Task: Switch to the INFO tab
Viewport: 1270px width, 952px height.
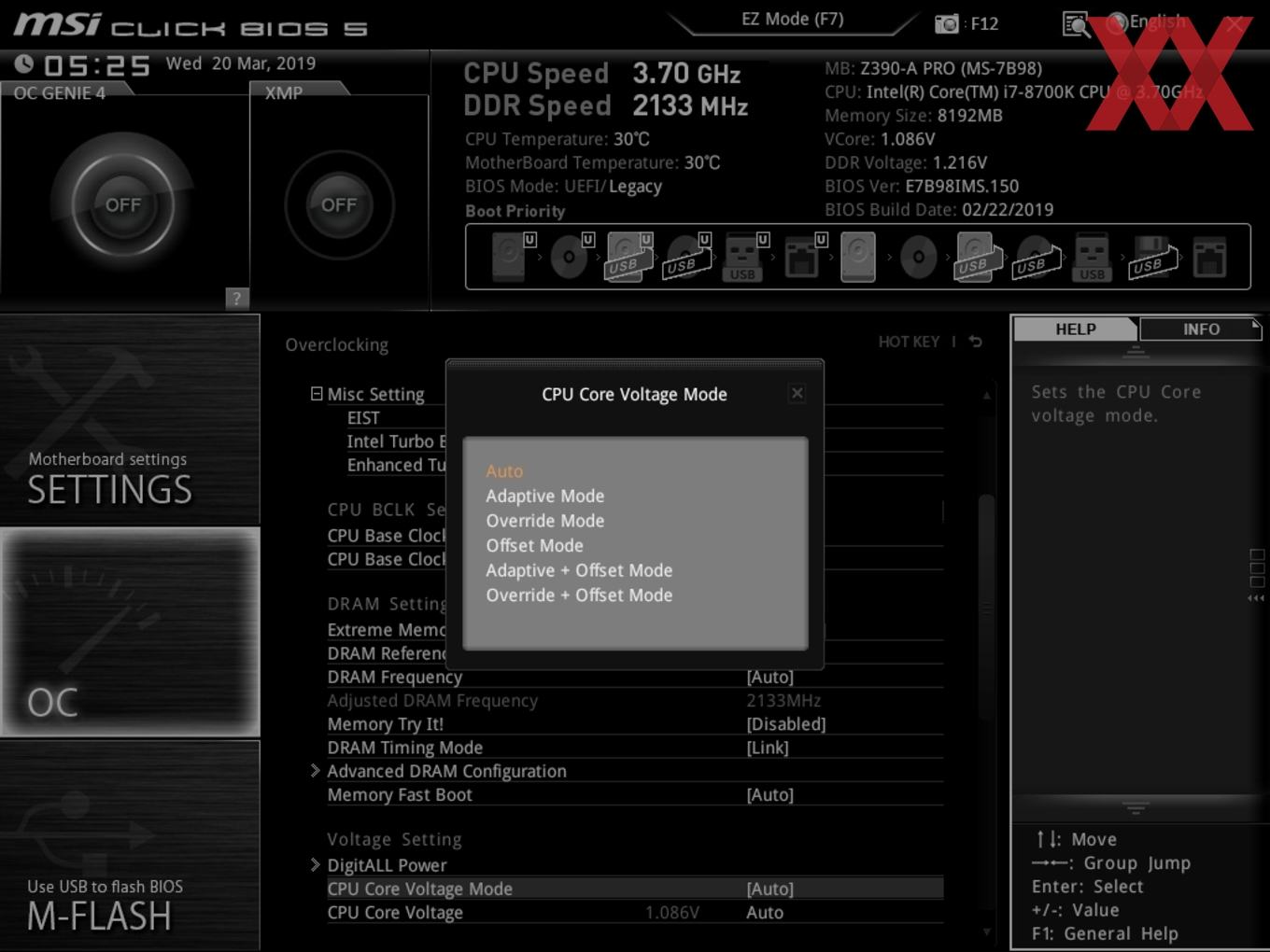Action: click(1201, 329)
